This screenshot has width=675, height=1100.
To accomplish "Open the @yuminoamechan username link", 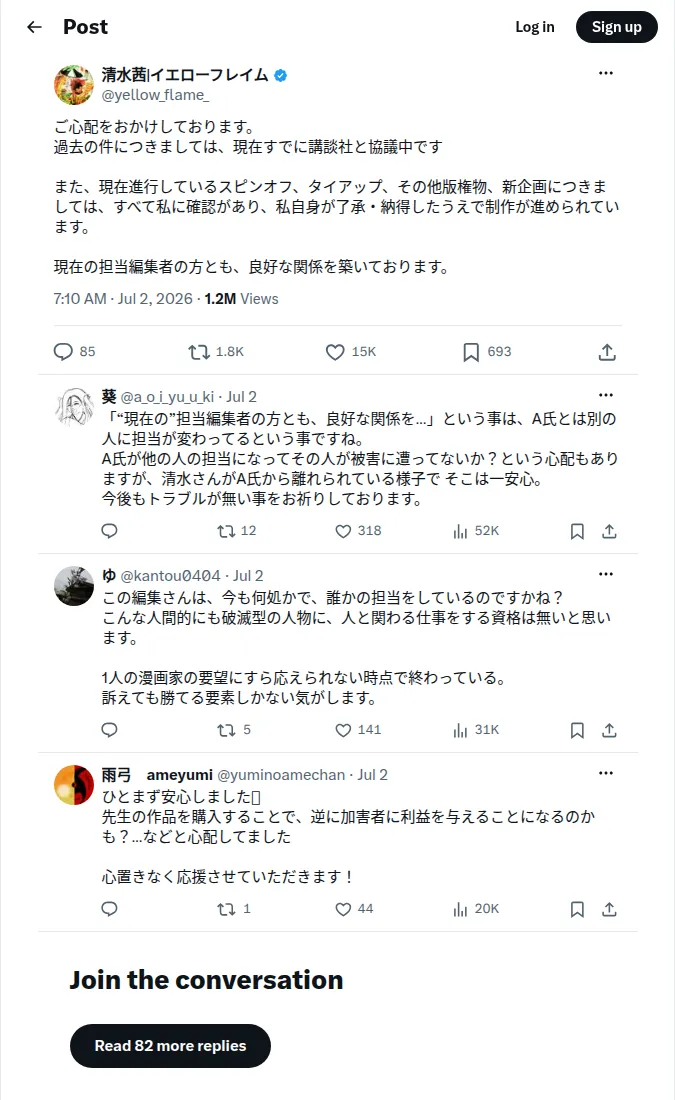I will point(281,774).
